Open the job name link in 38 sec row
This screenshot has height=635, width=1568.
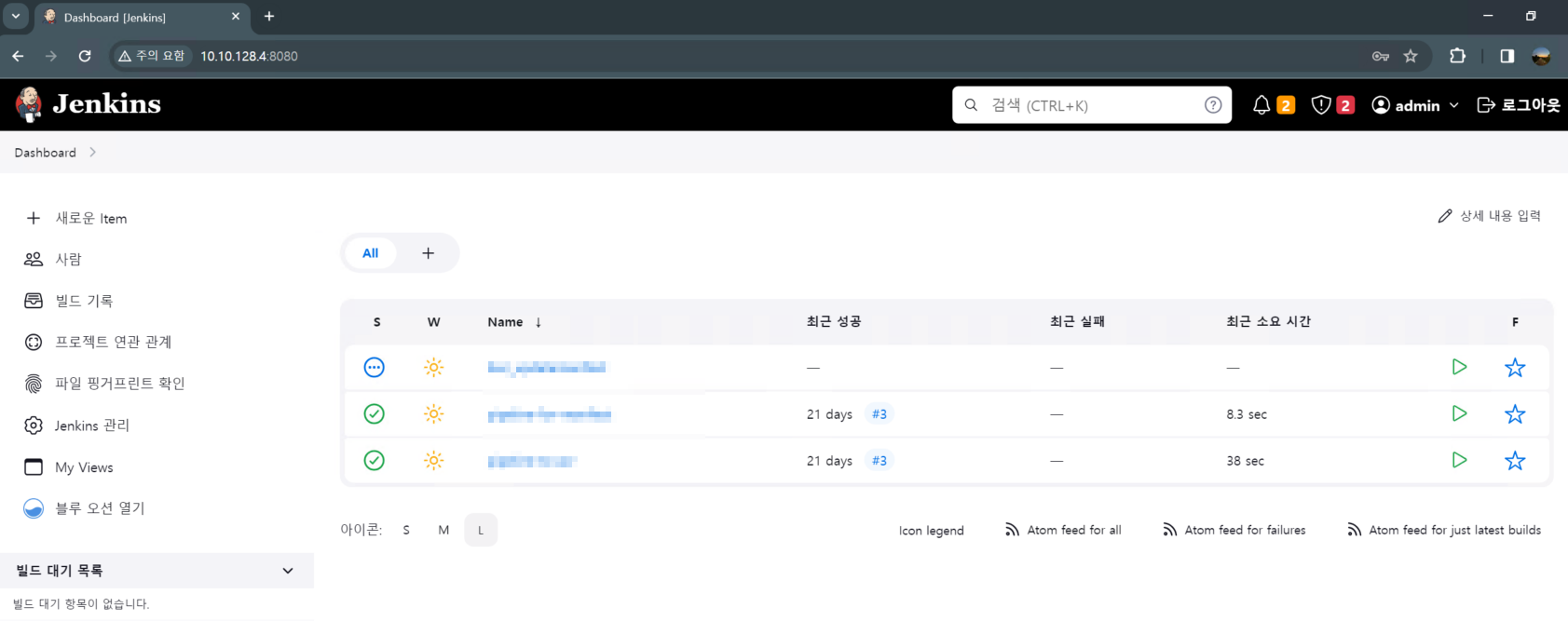532,461
